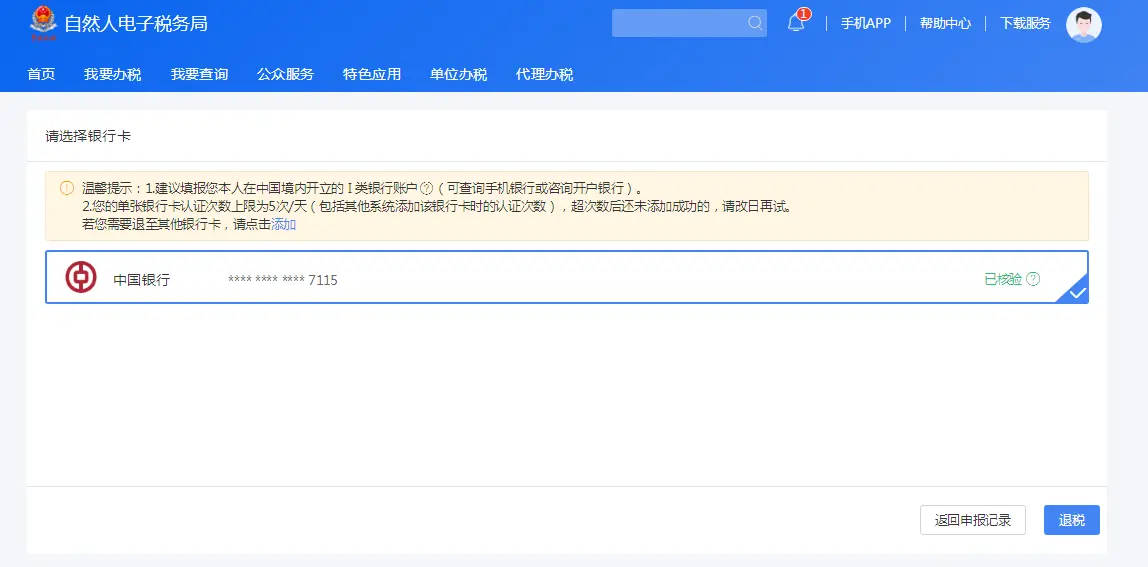
Task: Select the 中国银行 card ending 7115
Action: 567,277
